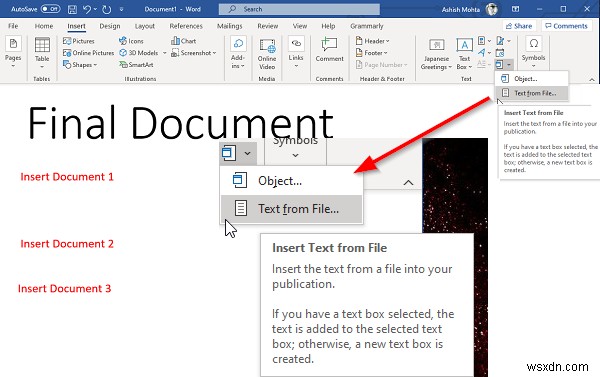Go to the Layout tab
Screen dimensions: 600x377
(145, 26)
